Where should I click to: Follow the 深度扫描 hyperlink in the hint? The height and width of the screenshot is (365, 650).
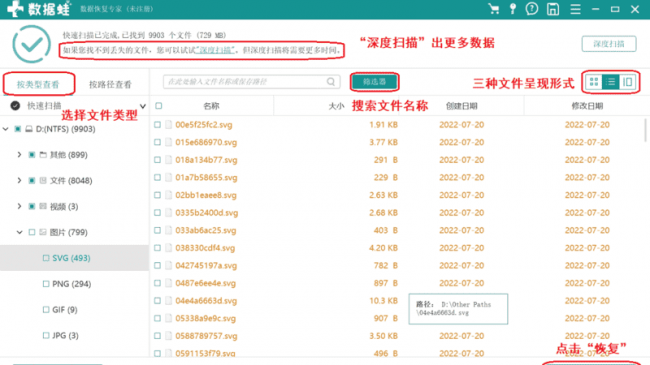coord(214,50)
